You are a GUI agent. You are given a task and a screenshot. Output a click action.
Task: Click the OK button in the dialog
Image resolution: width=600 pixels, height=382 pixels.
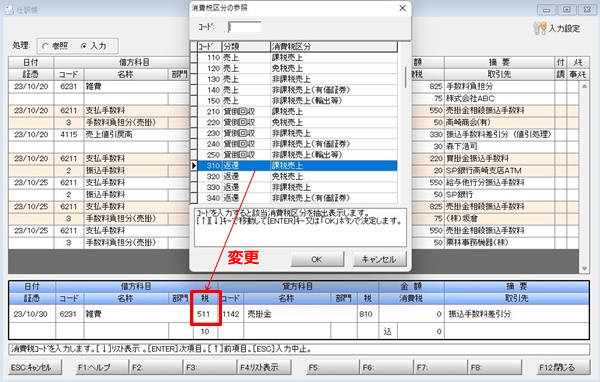(317, 259)
